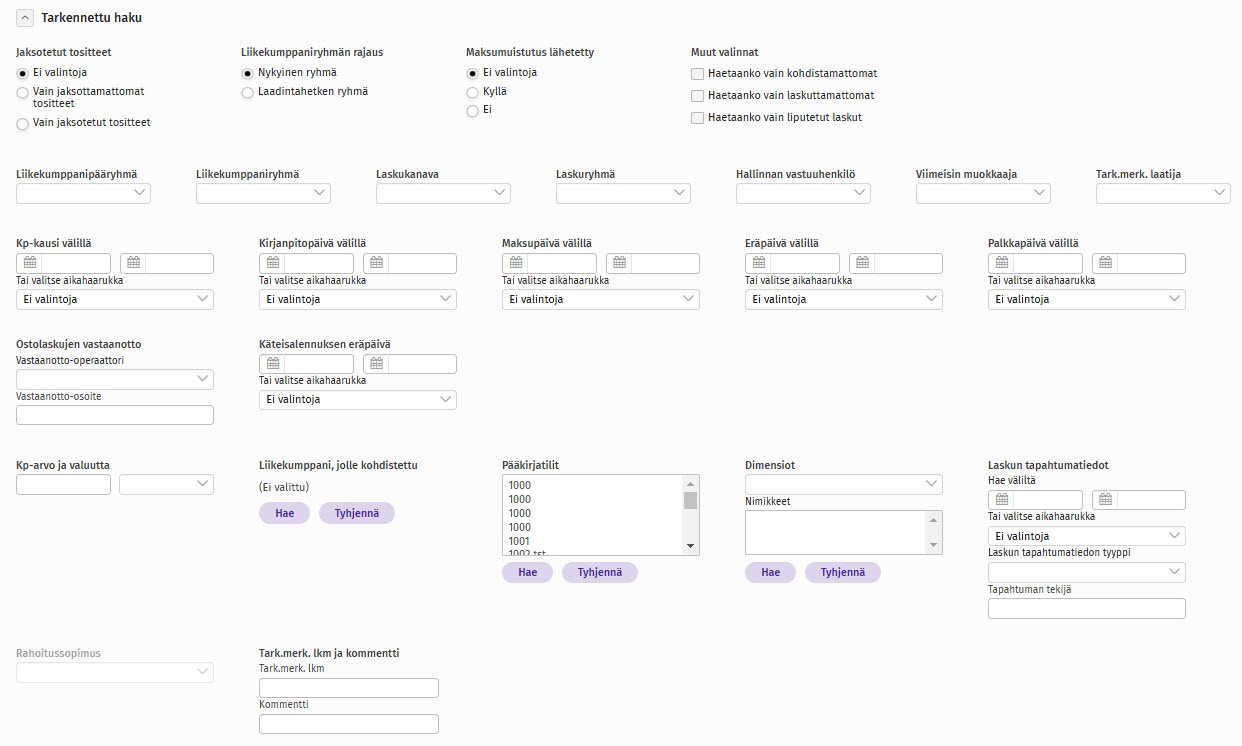Click Tyhjennä under Liikekumppani, jolle kohdistettu

coord(356,513)
